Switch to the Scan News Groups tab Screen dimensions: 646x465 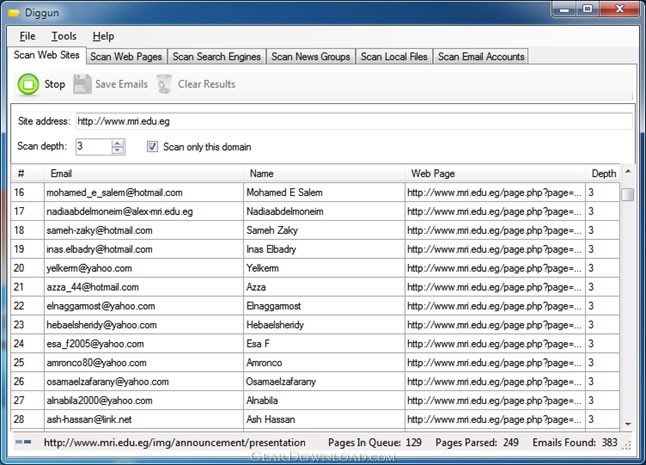[x=311, y=57]
